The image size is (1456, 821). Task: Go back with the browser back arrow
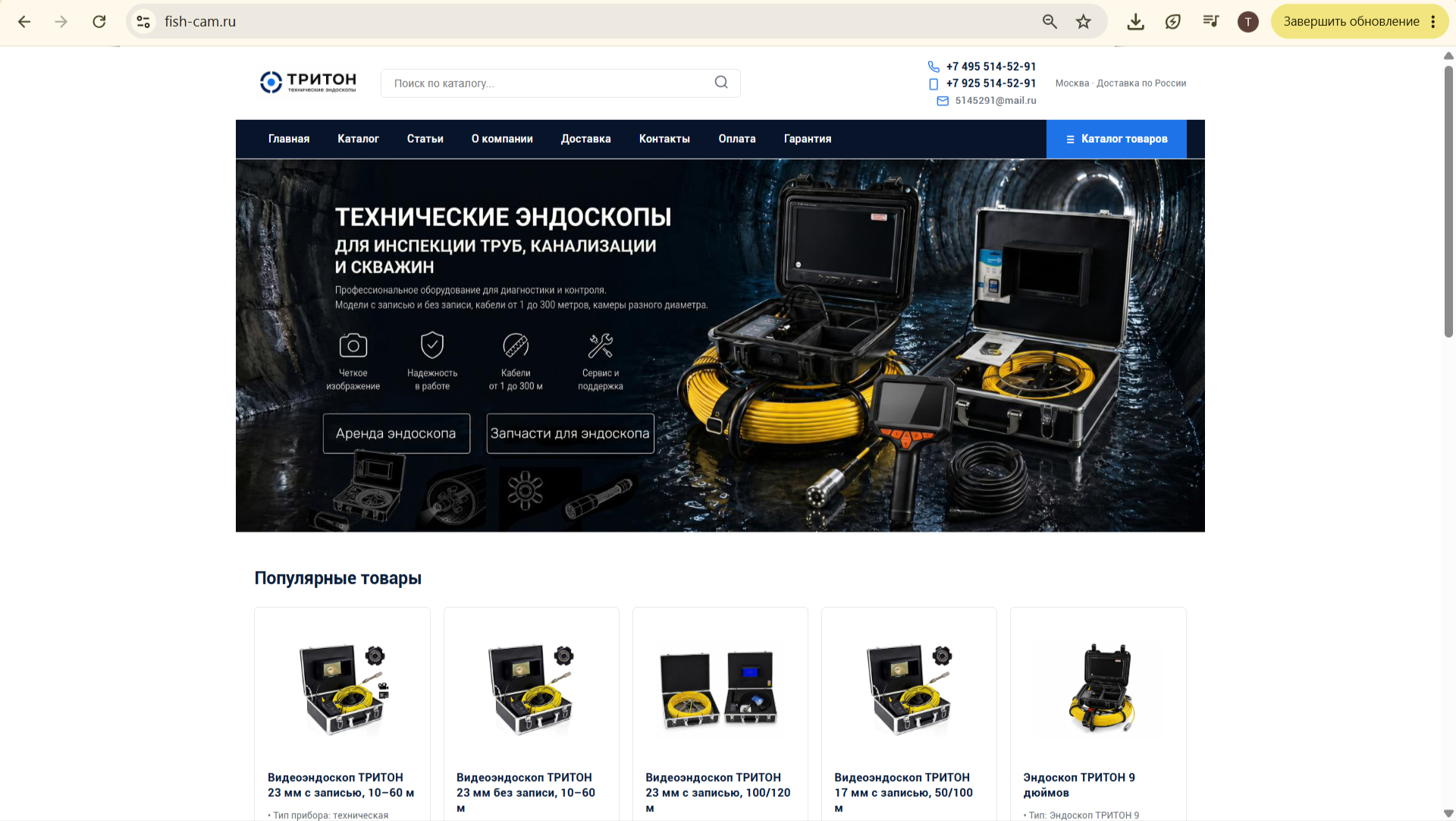pos(24,21)
